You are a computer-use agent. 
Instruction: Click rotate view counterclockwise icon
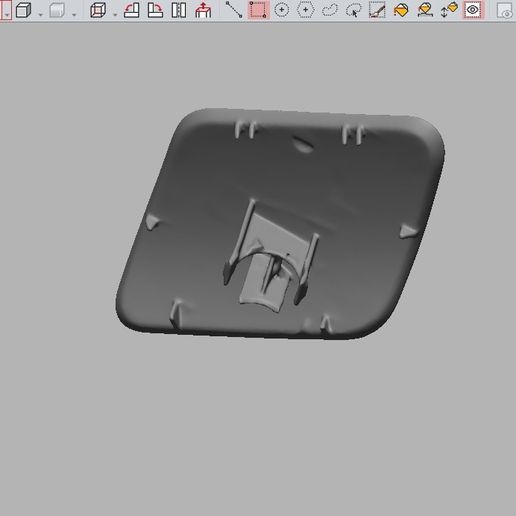132,10
